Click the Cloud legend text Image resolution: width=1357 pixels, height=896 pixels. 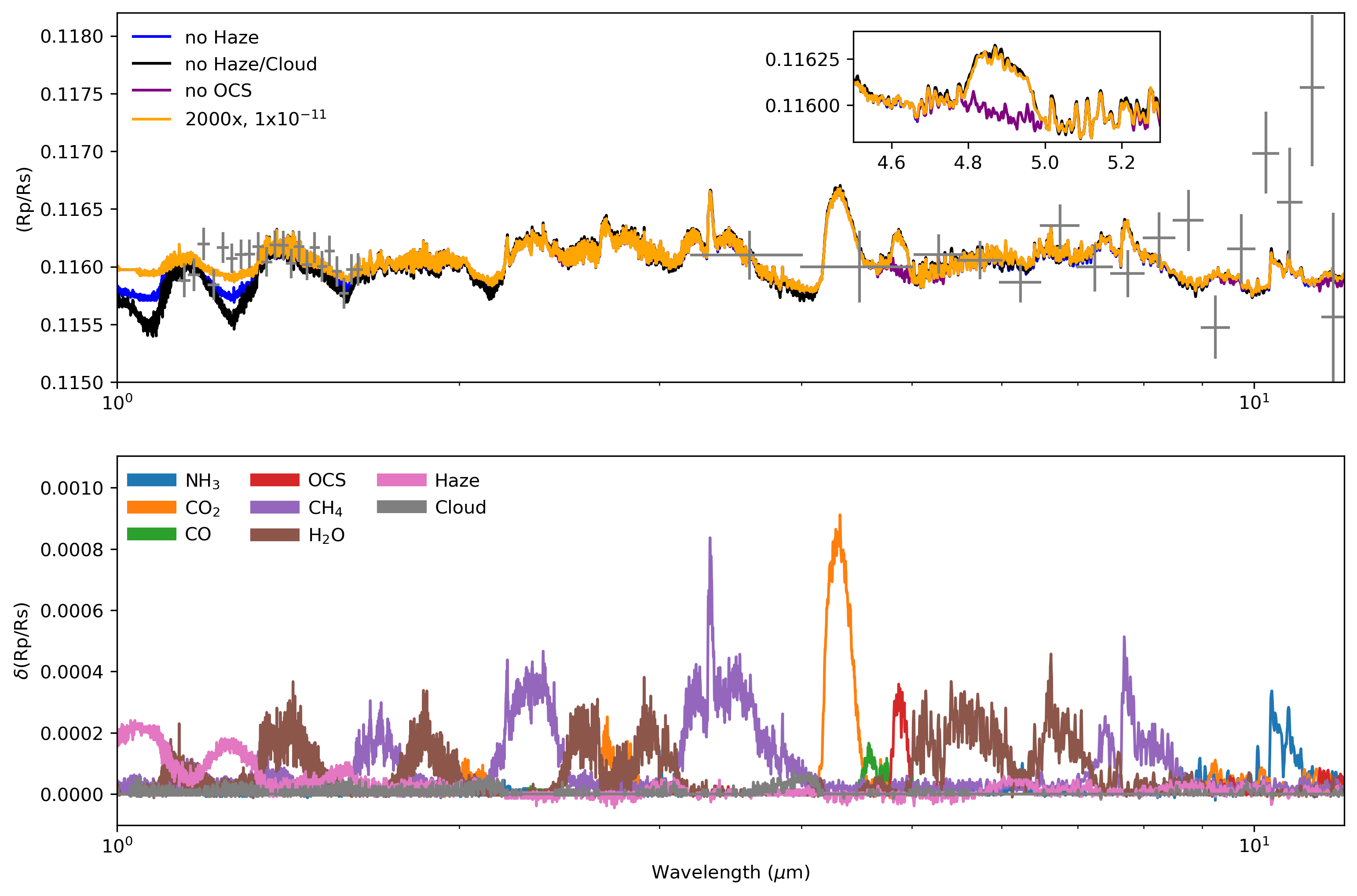(460, 507)
